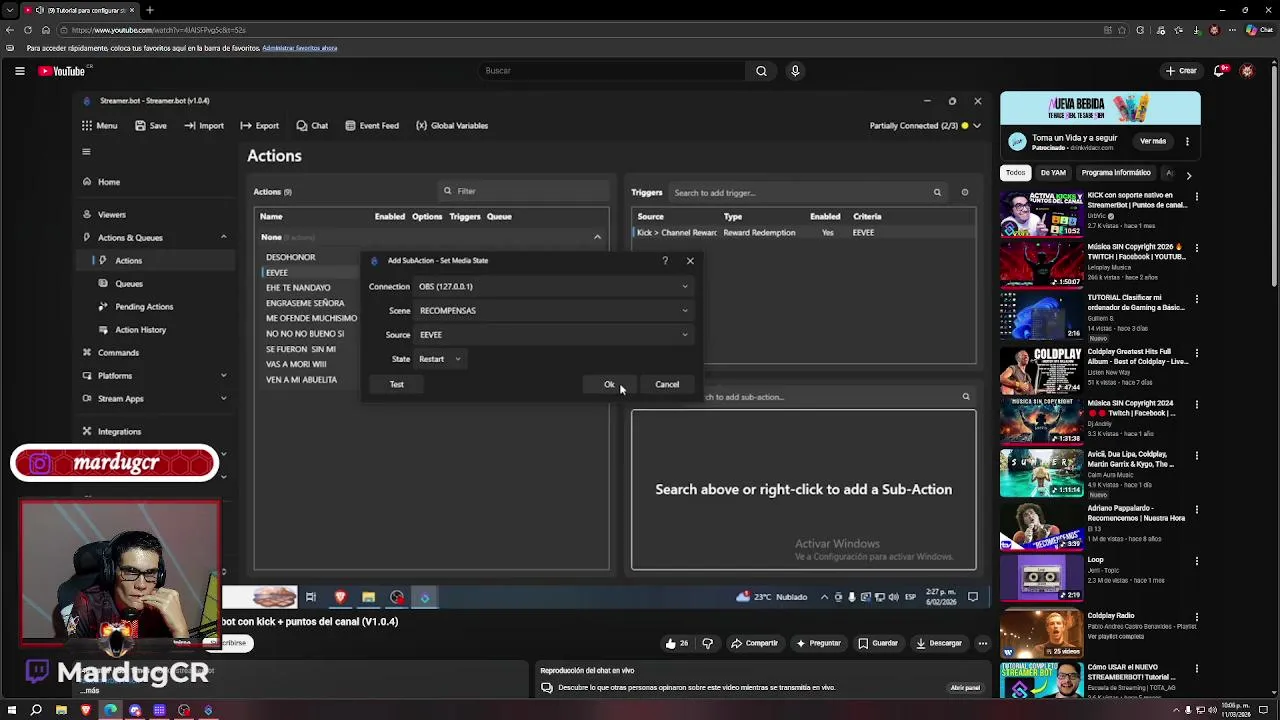Select Queues in the sidebar
Image resolution: width=1280 pixels, height=720 pixels.
(x=128, y=284)
